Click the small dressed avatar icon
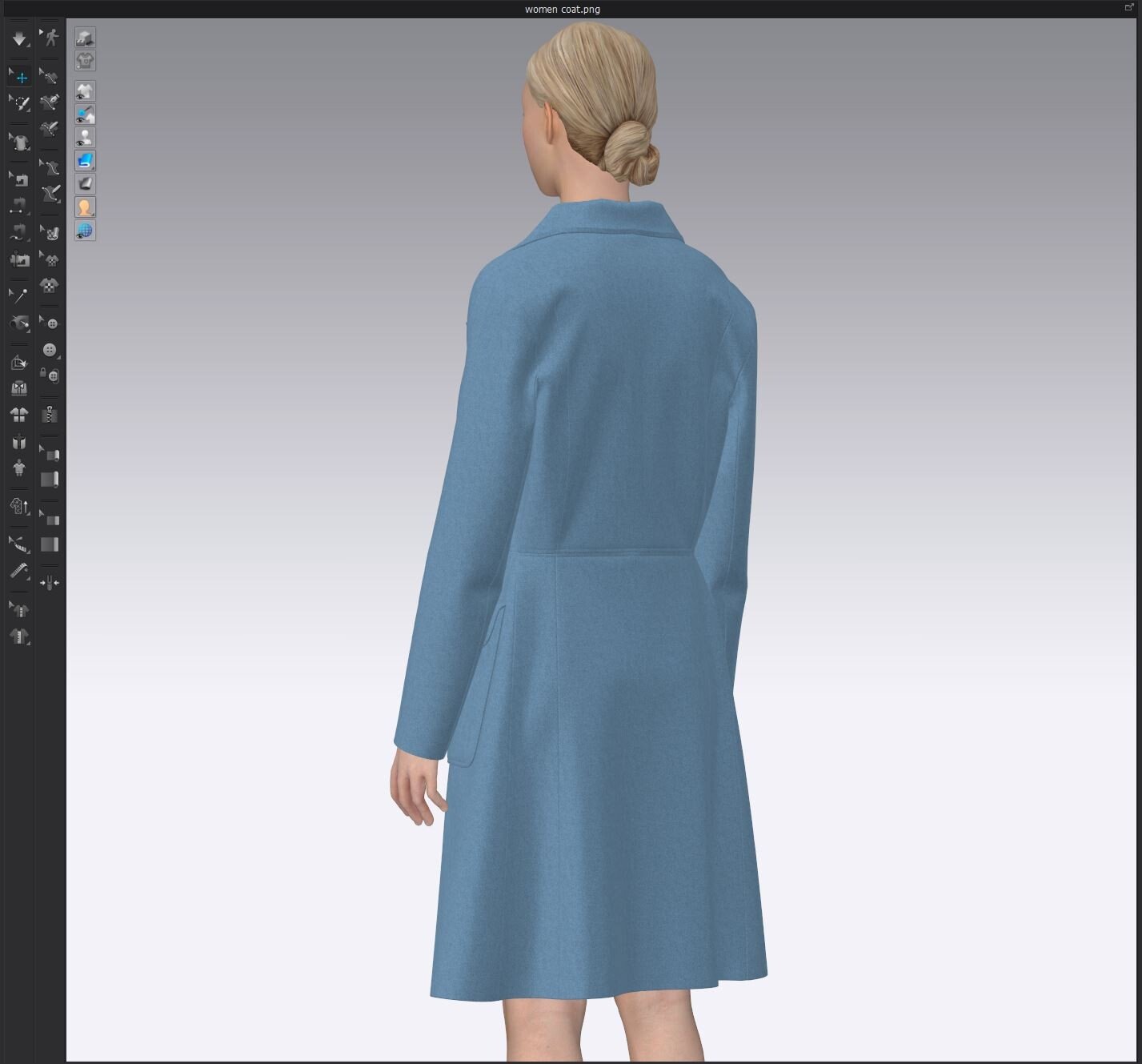This screenshot has height=1064, width=1142. tap(19, 468)
